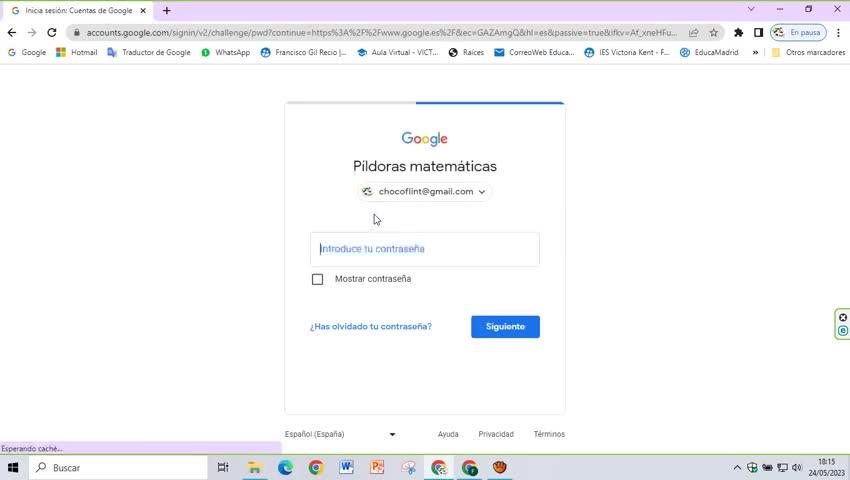Open IES Victoria Kent bookmark
This screenshot has width=850, height=480.
[x=627, y=52]
